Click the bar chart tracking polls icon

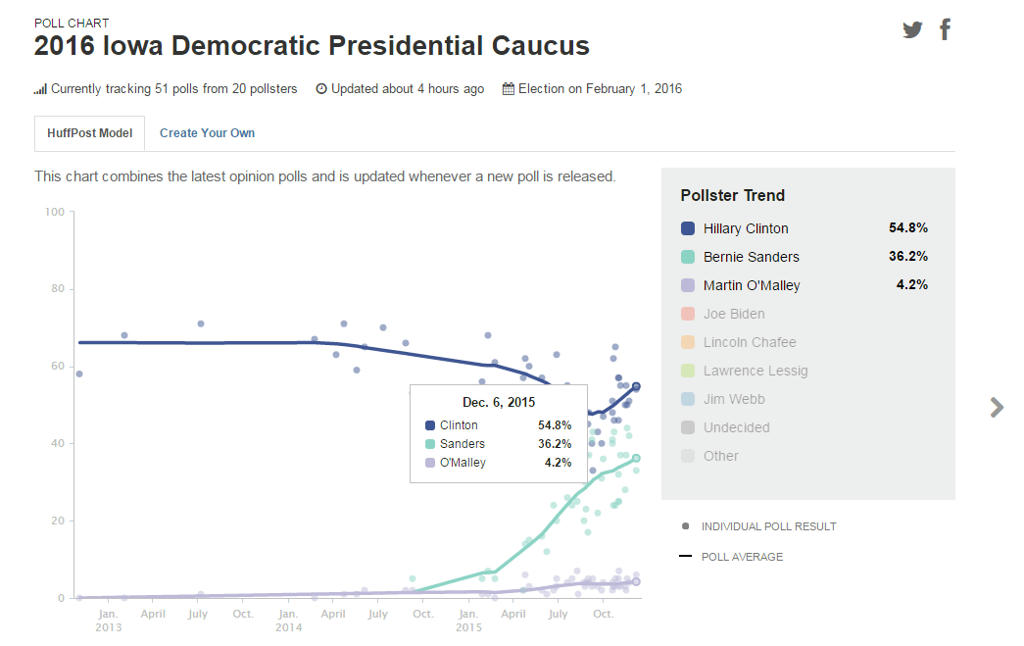pyautogui.click(x=40, y=89)
